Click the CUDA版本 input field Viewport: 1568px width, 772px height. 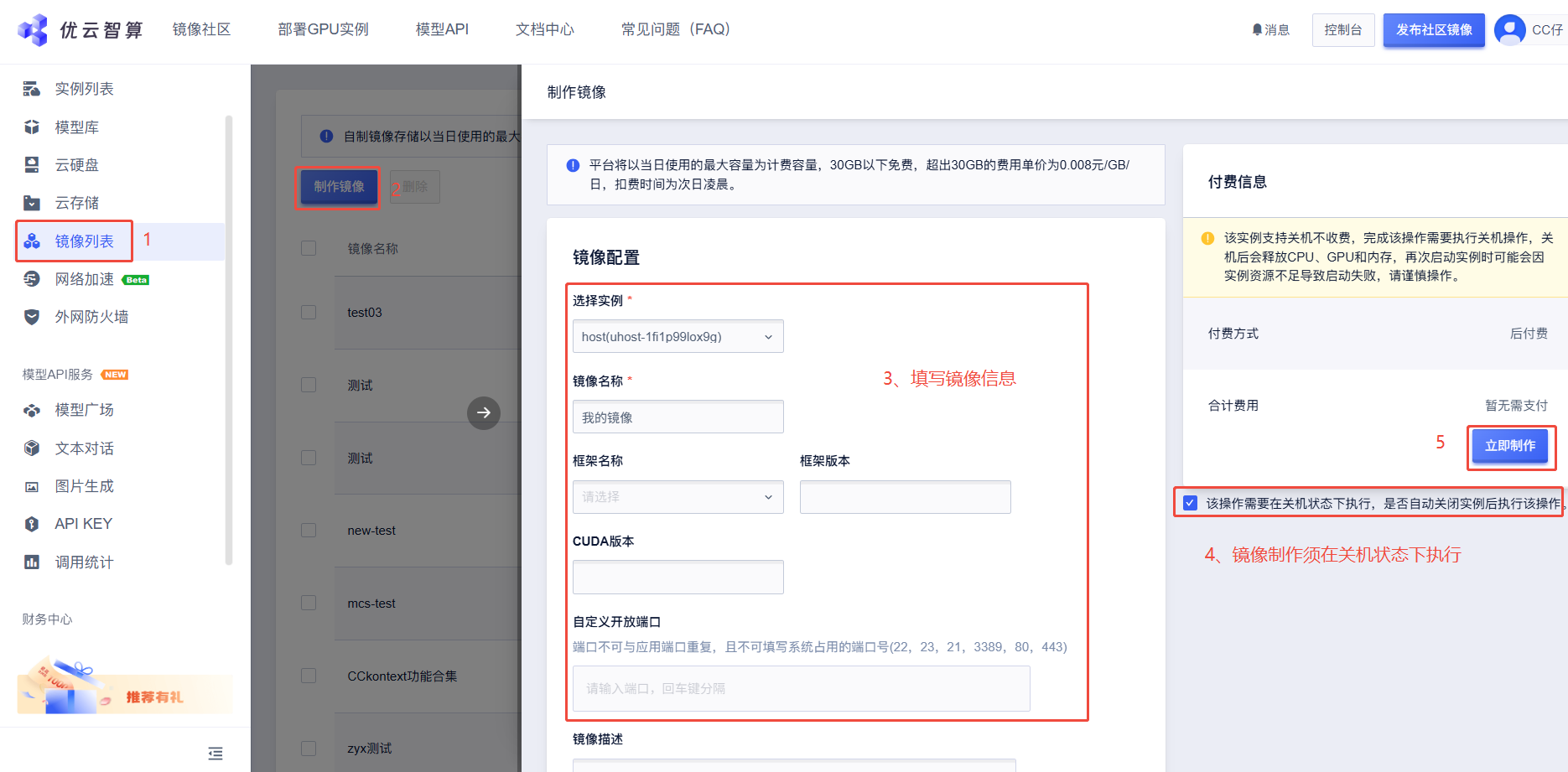[x=678, y=578]
